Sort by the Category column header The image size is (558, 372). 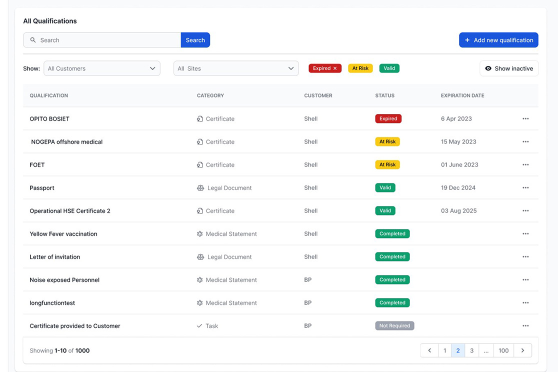210,95
